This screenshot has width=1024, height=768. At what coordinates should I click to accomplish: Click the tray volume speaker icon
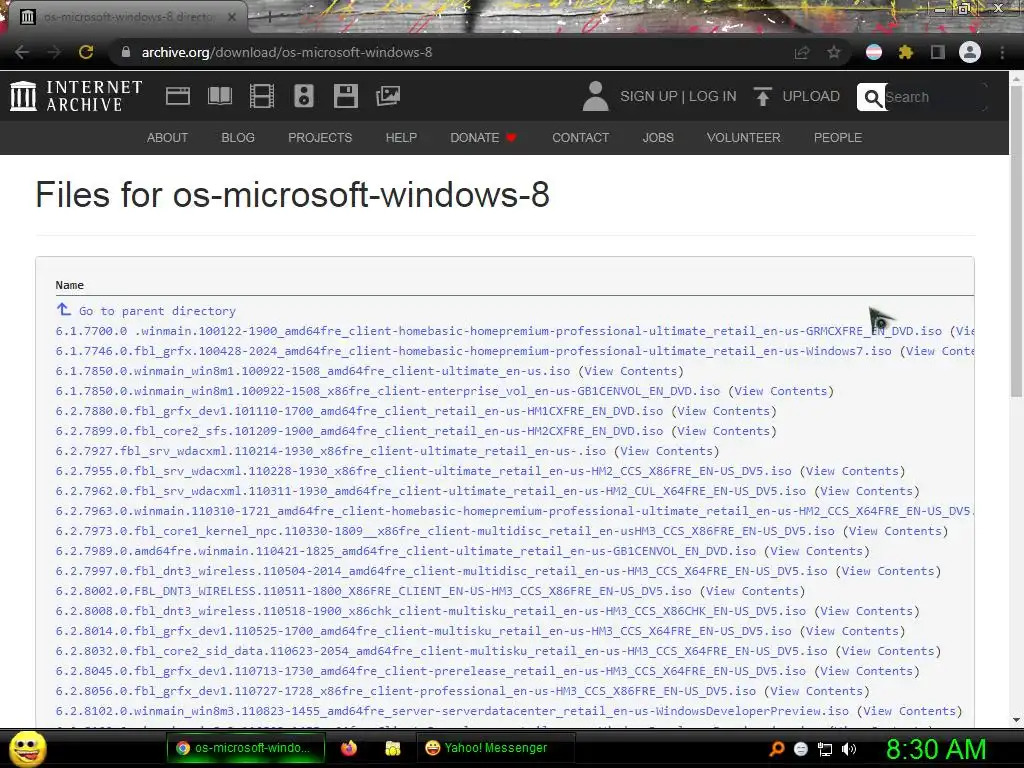click(x=848, y=749)
